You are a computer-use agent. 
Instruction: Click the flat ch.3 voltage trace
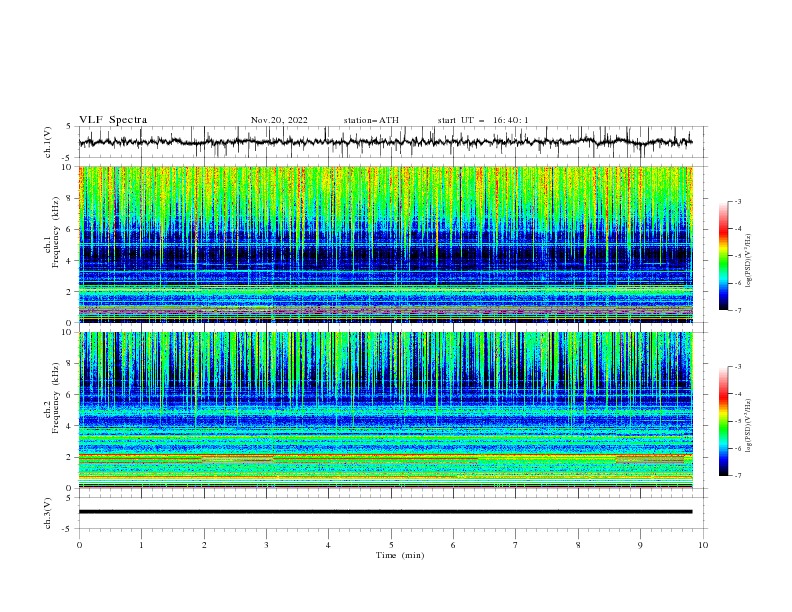[x=385, y=512]
